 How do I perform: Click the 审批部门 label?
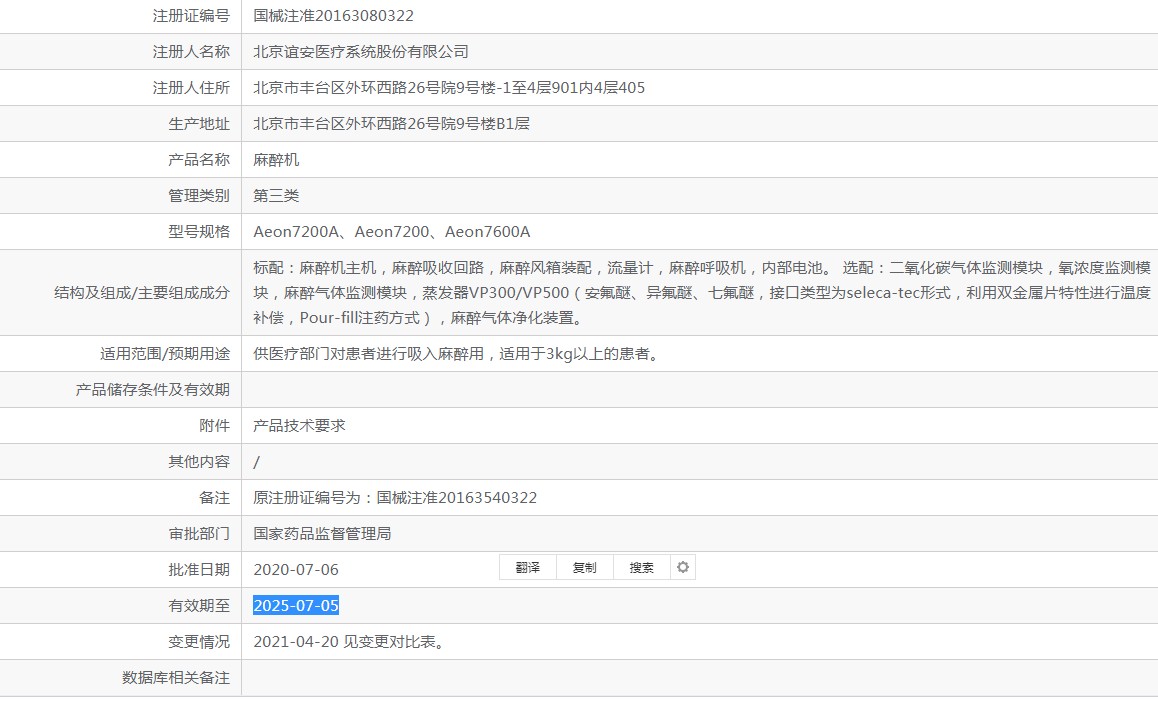pos(199,533)
